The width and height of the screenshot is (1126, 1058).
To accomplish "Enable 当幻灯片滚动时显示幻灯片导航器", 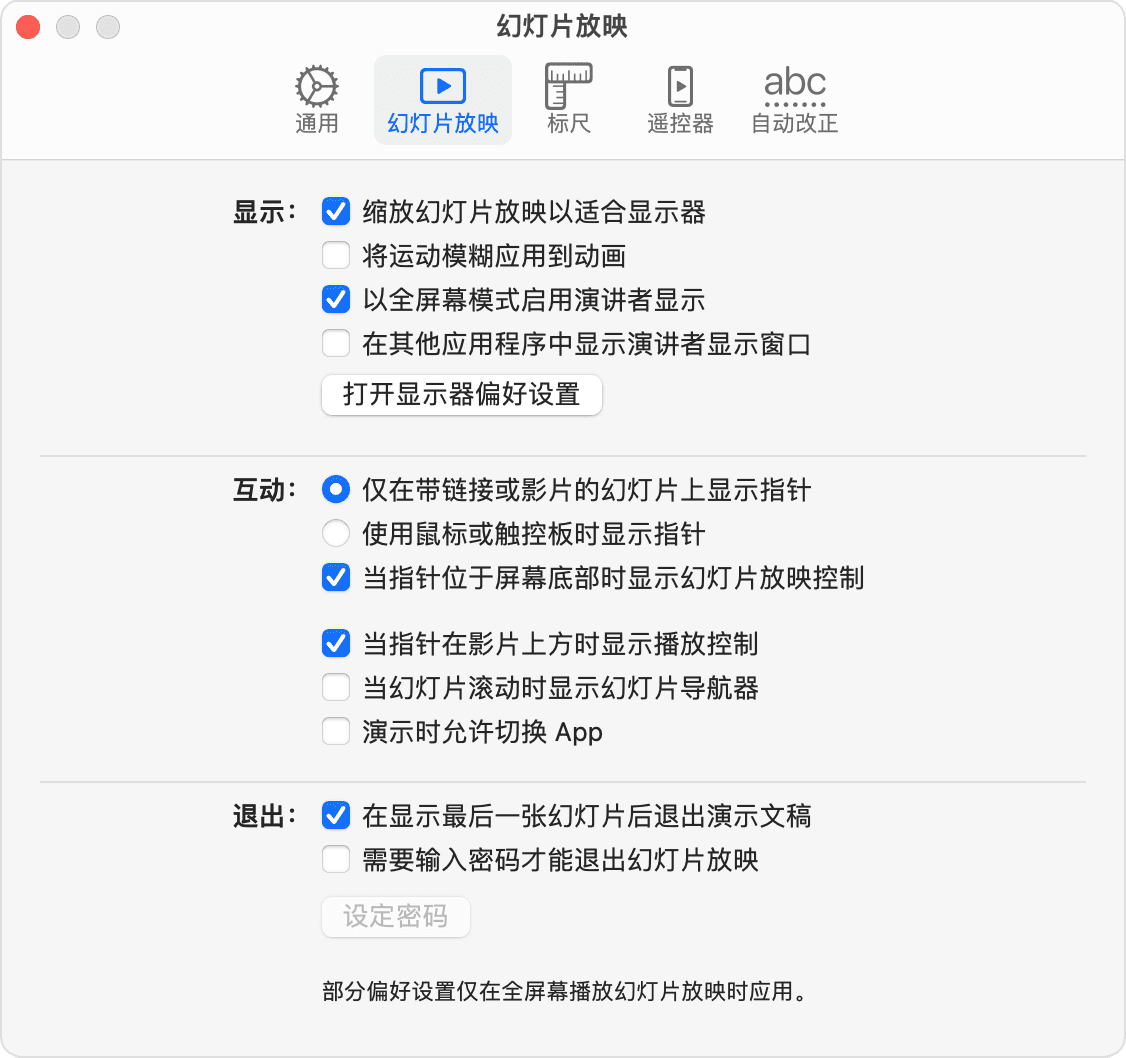I will point(336,687).
